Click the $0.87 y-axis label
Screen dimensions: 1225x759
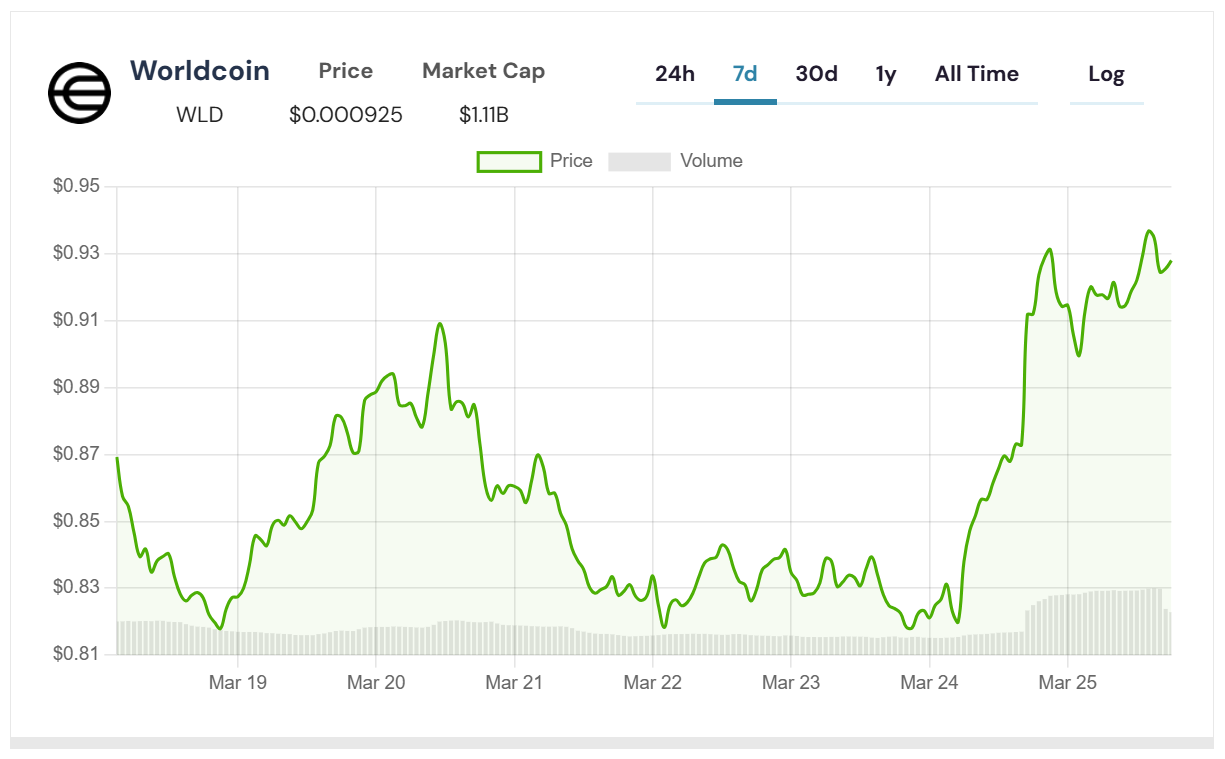[76, 454]
